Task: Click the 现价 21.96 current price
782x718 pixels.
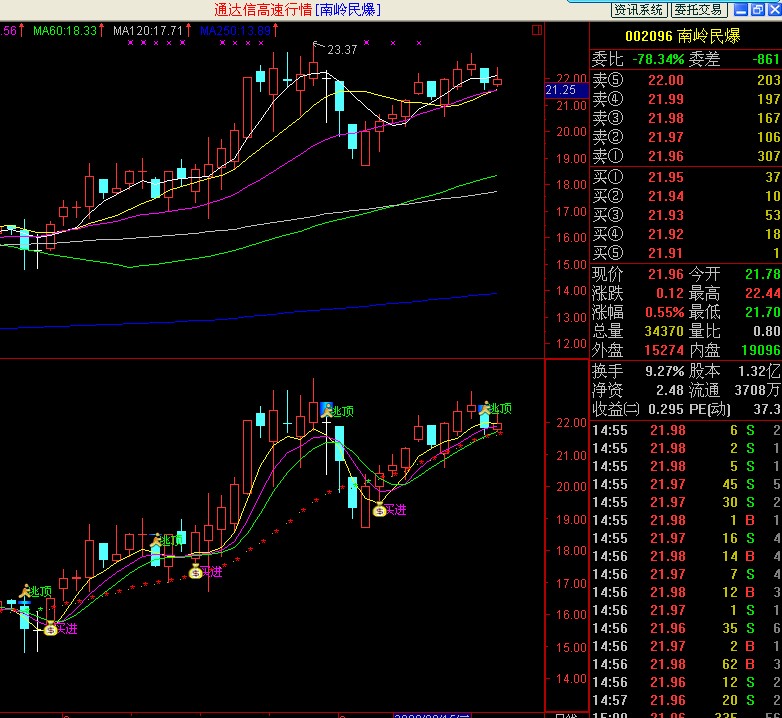Action: point(665,274)
